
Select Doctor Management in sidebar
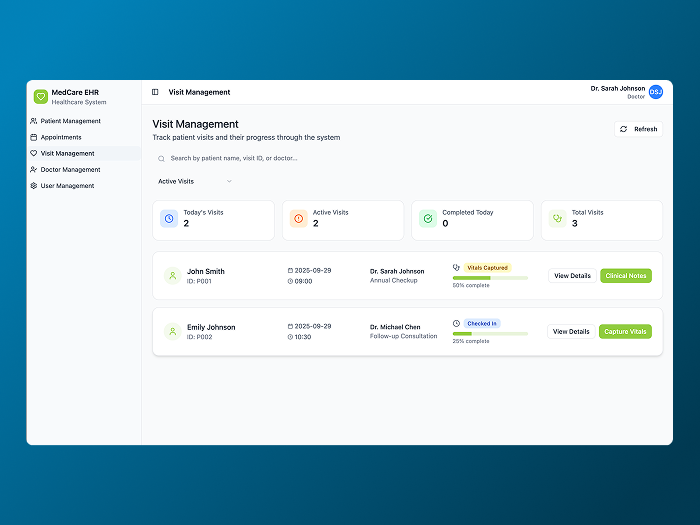click(x=70, y=170)
